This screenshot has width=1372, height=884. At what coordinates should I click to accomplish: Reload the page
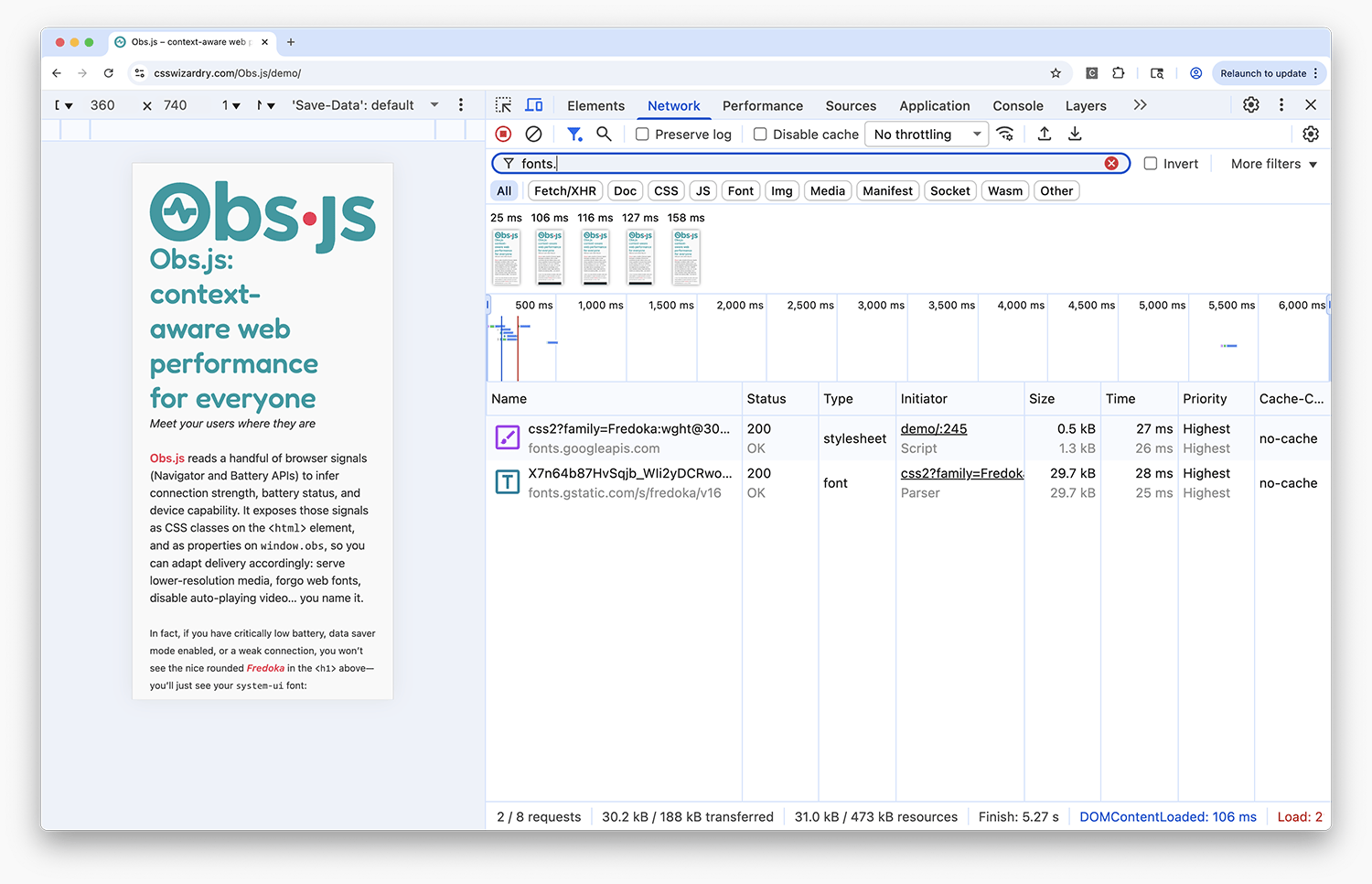pyautogui.click(x=109, y=73)
